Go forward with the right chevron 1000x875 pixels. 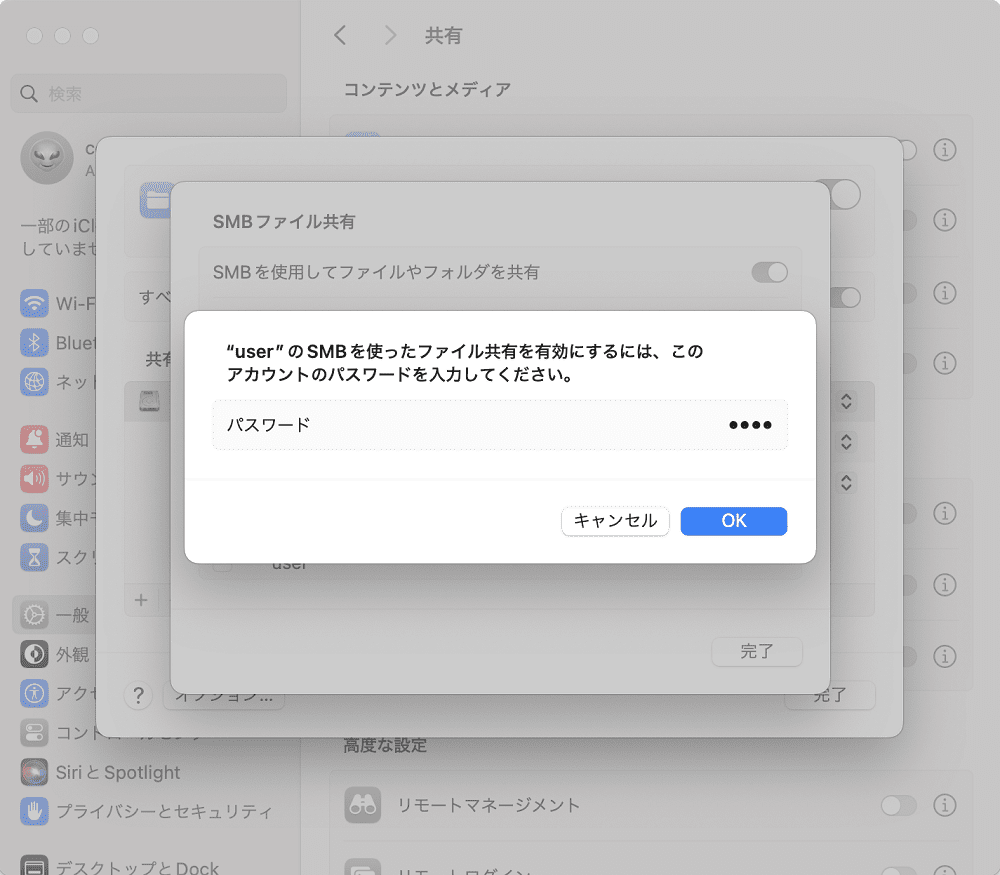pyautogui.click(x=390, y=35)
